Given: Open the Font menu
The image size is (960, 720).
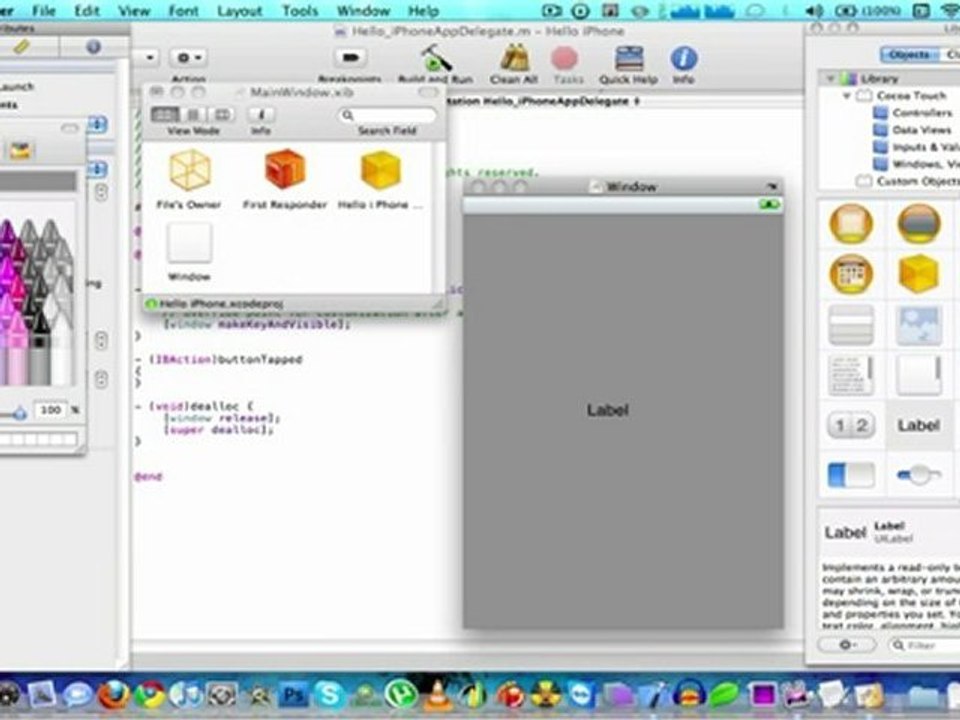Looking at the screenshot, I should click(x=183, y=10).
